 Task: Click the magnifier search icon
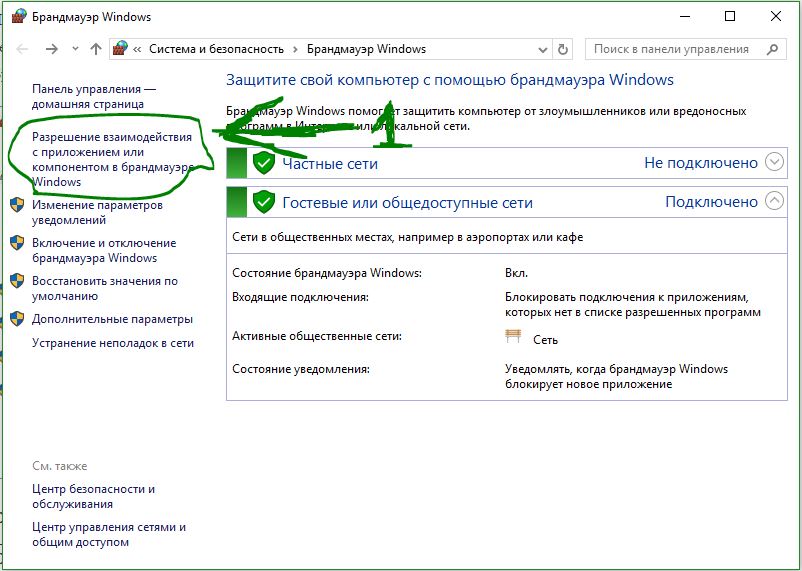click(772, 49)
